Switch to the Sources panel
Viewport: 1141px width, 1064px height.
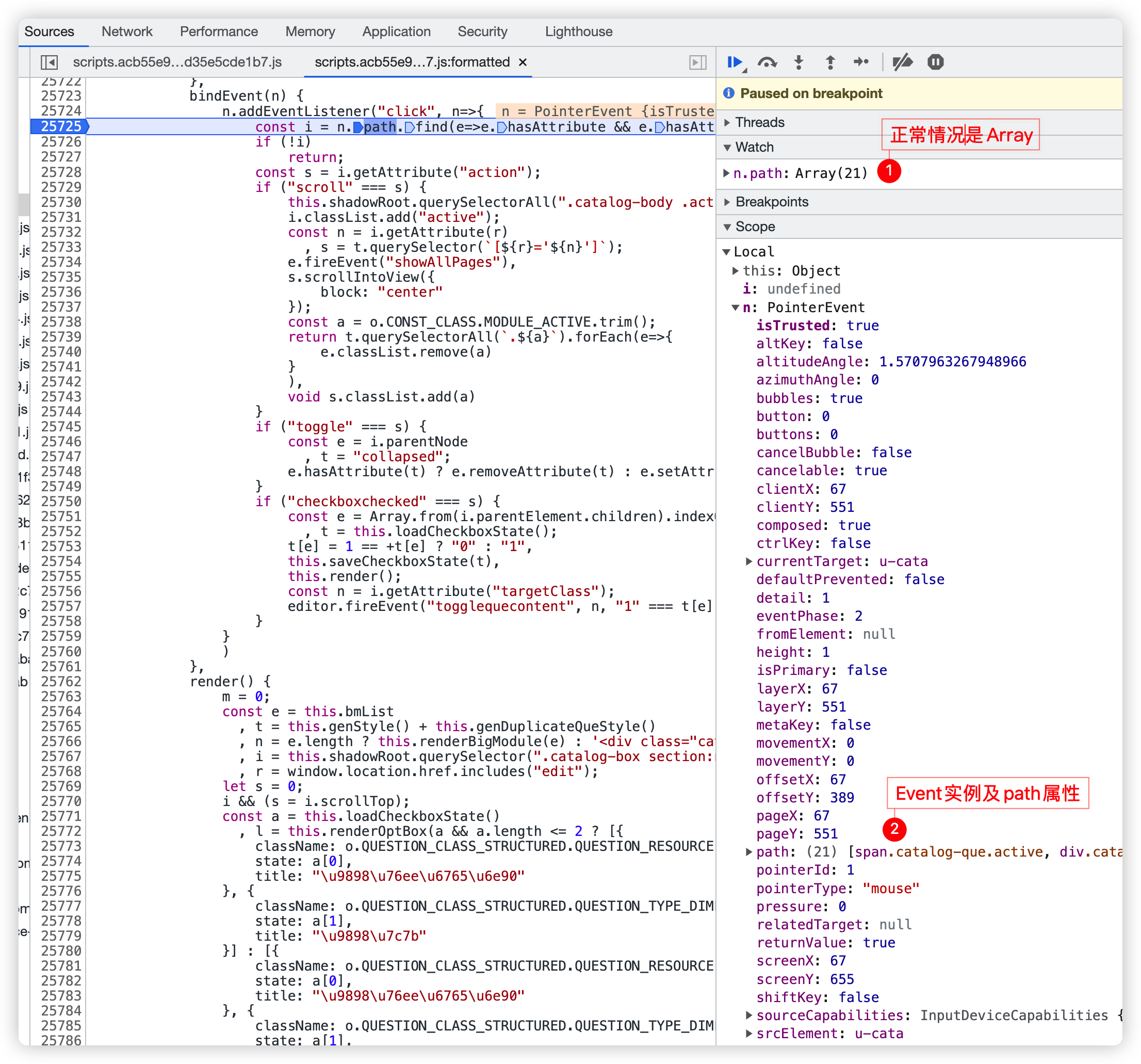pos(50,31)
